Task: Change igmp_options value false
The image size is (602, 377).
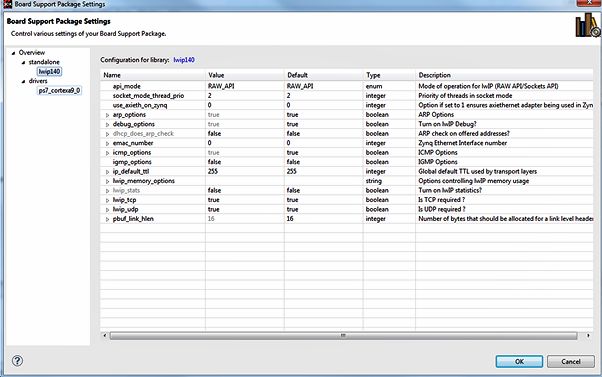Action: click(x=245, y=162)
